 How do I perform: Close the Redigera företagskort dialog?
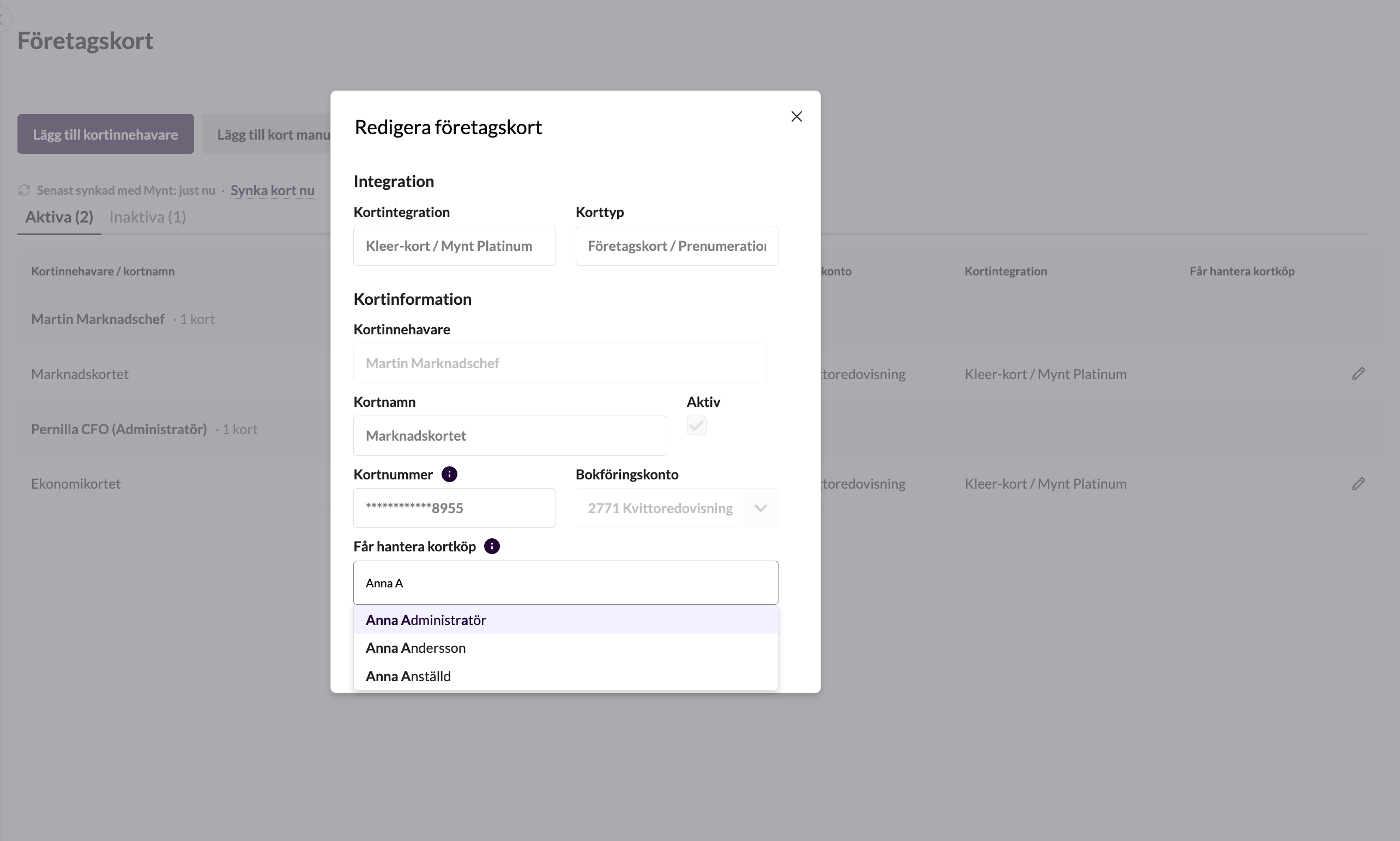coord(796,116)
